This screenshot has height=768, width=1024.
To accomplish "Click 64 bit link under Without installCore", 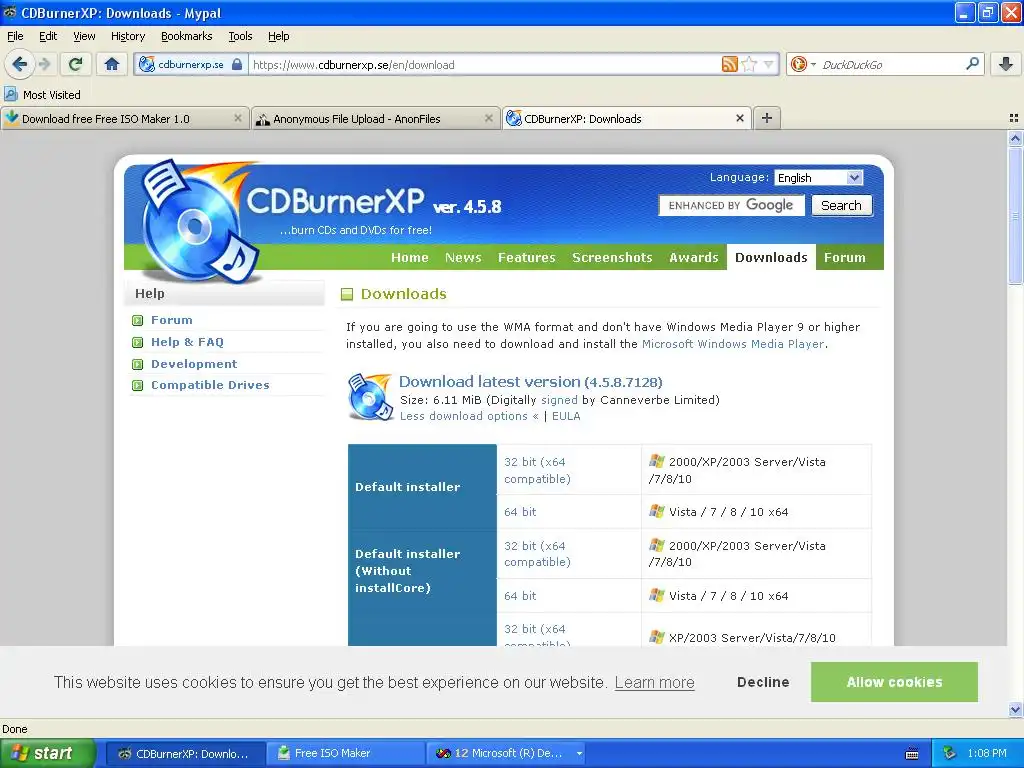I will click(x=520, y=596).
